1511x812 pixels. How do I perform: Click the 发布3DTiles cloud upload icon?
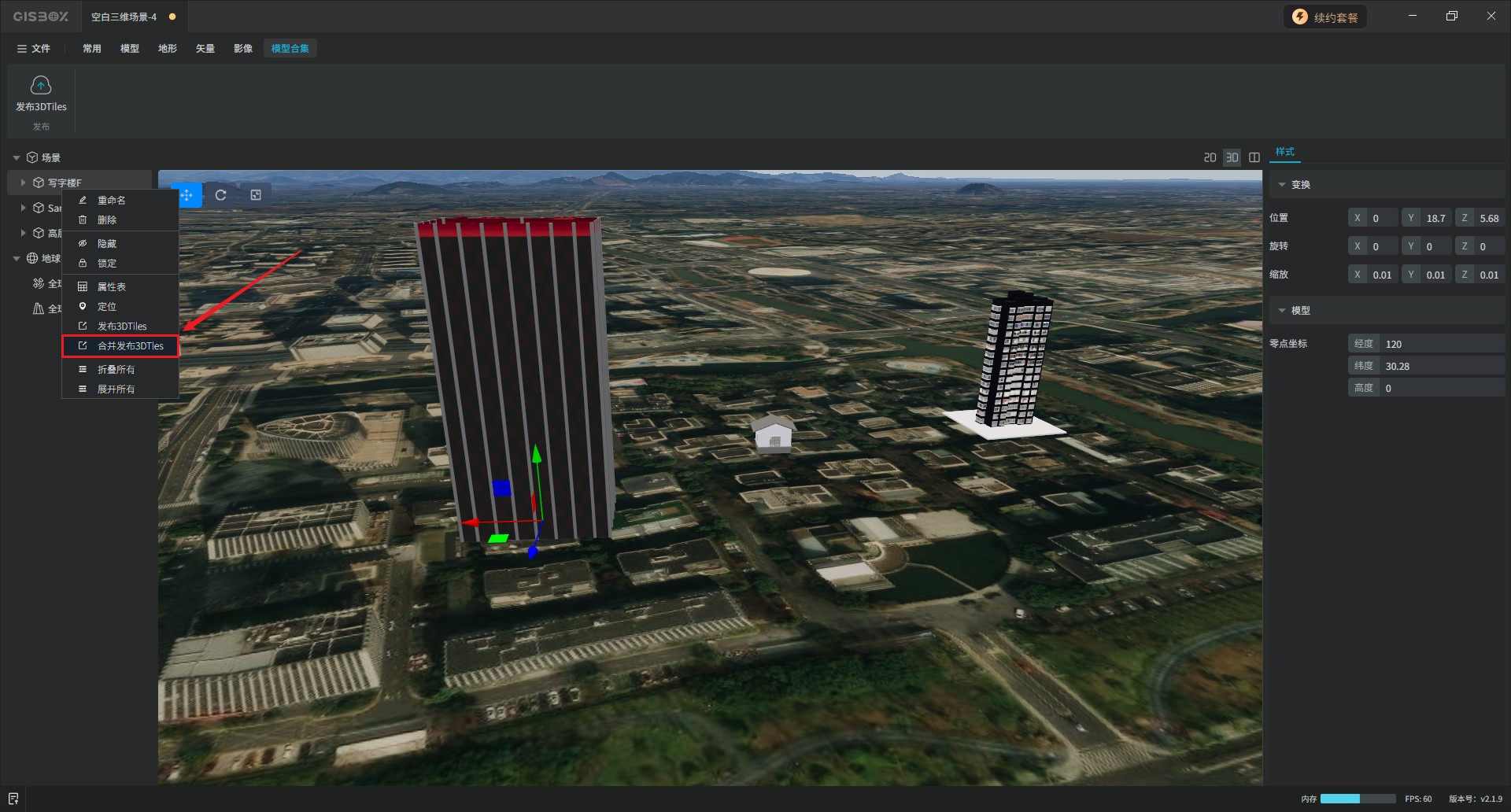[x=41, y=85]
